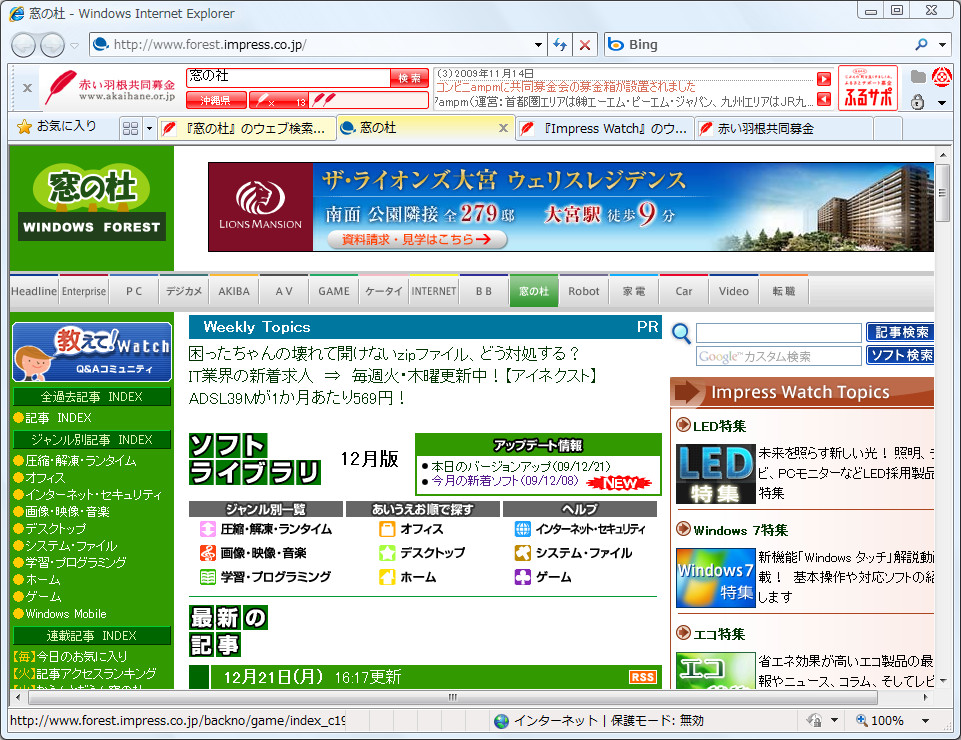Click the 沖縄県 toolbar button
Screen dimensions: 961x740
[x=216, y=100]
